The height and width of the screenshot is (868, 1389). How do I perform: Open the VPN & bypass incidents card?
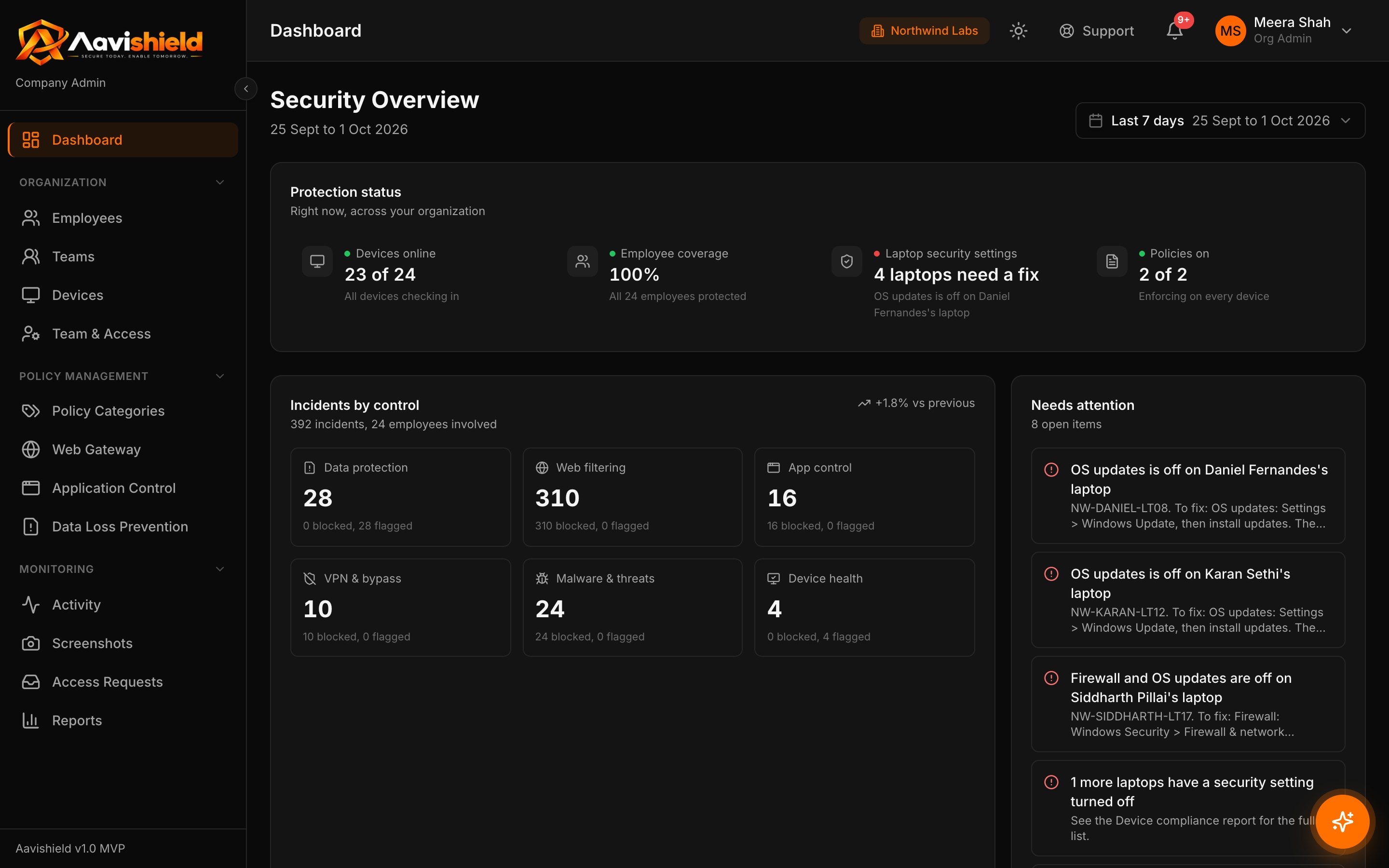(x=401, y=608)
